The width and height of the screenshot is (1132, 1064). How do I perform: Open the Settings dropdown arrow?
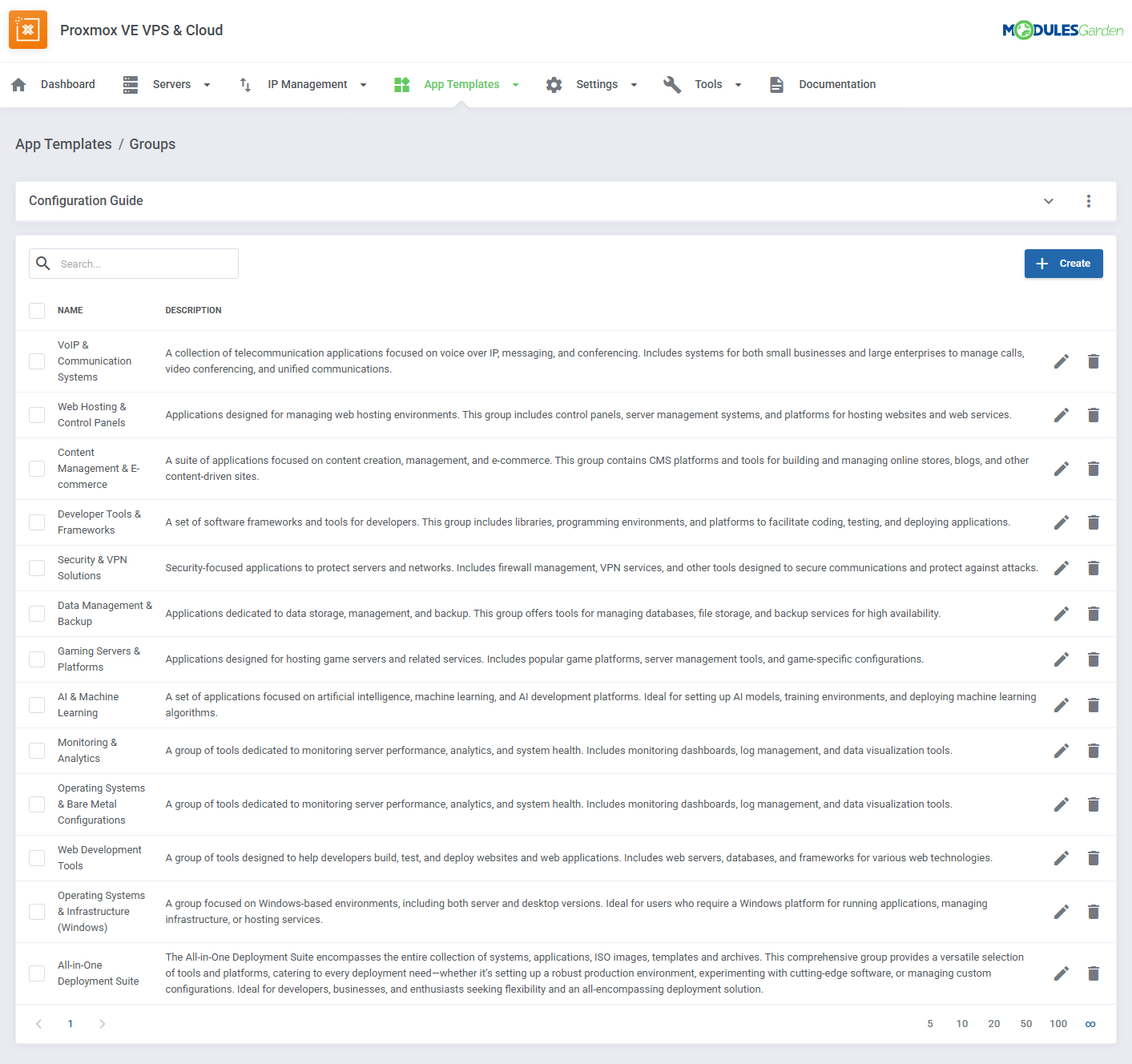pos(634,84)
